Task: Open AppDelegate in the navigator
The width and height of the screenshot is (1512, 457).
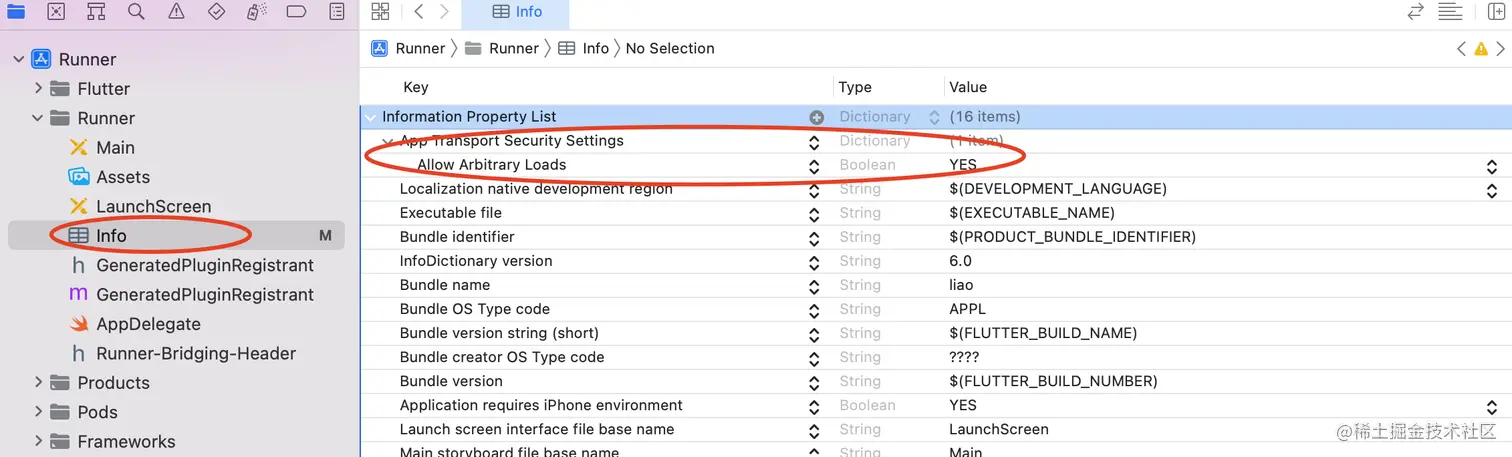Action: pyautogui.click(x=148, y=324)
